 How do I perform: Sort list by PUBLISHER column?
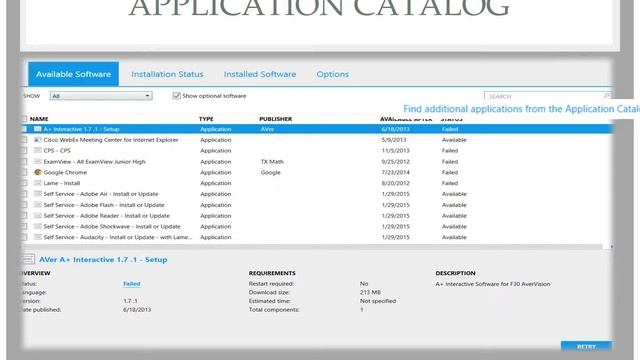click(x=276, y=119)
